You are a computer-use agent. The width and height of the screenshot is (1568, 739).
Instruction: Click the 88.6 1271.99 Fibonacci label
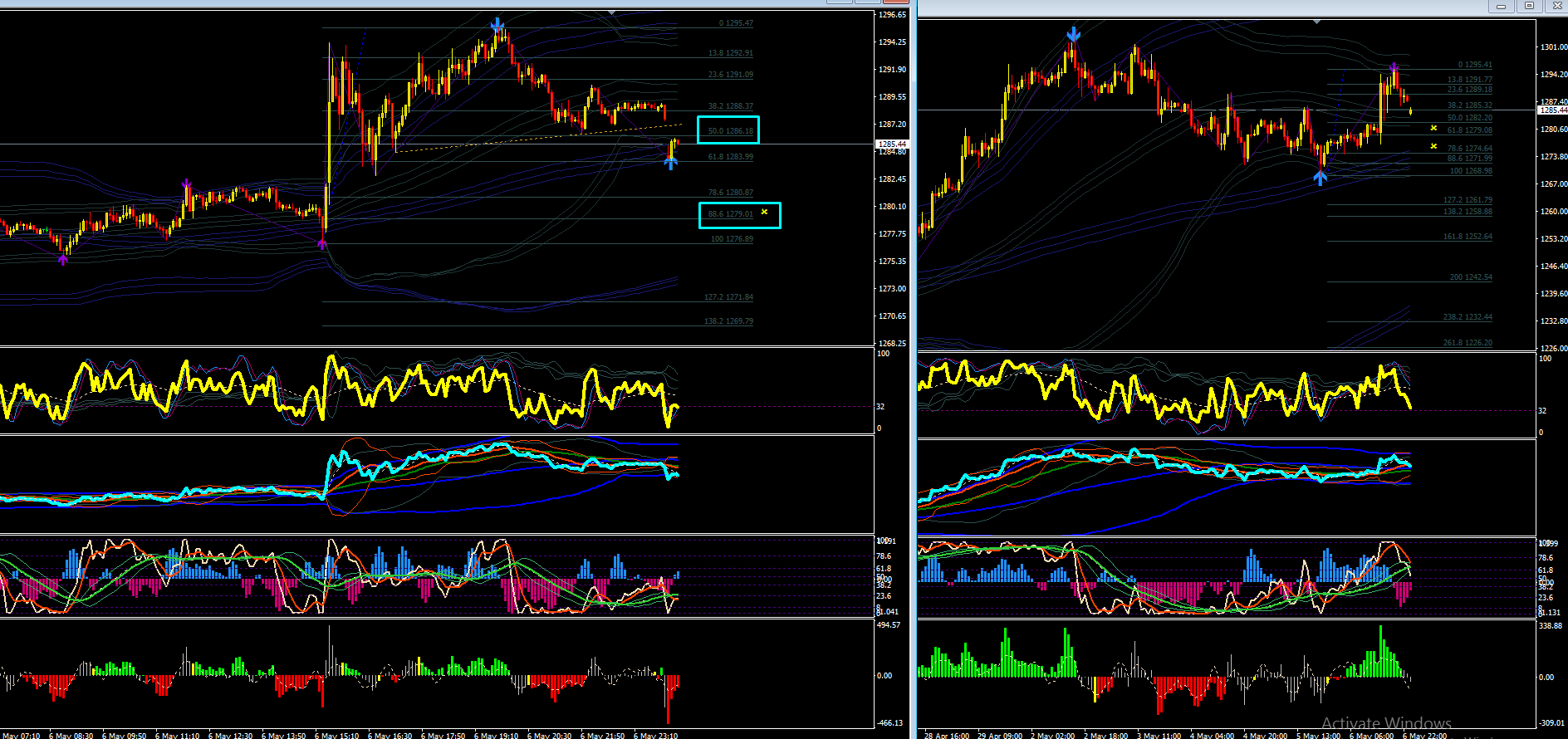(x=1470, y=159)
